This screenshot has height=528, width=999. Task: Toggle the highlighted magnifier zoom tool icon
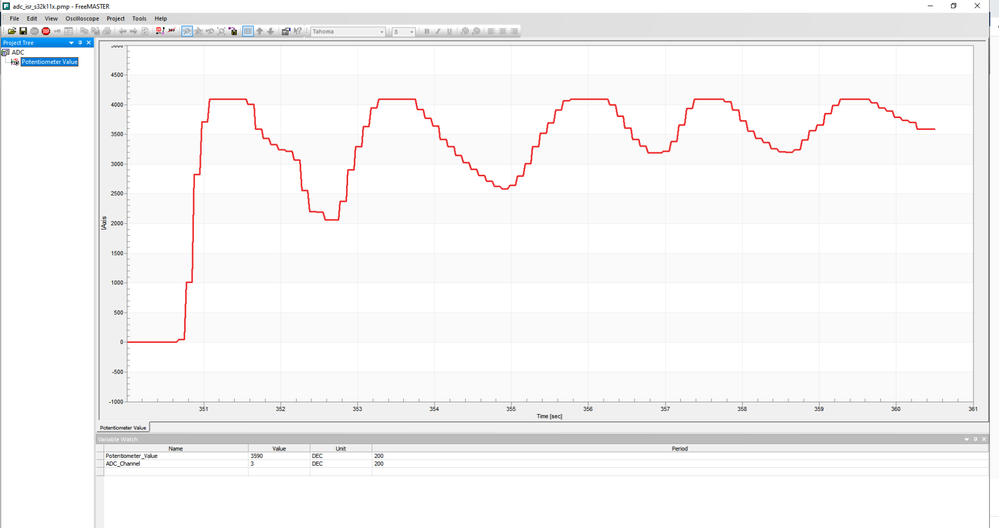tap(187, 31)
